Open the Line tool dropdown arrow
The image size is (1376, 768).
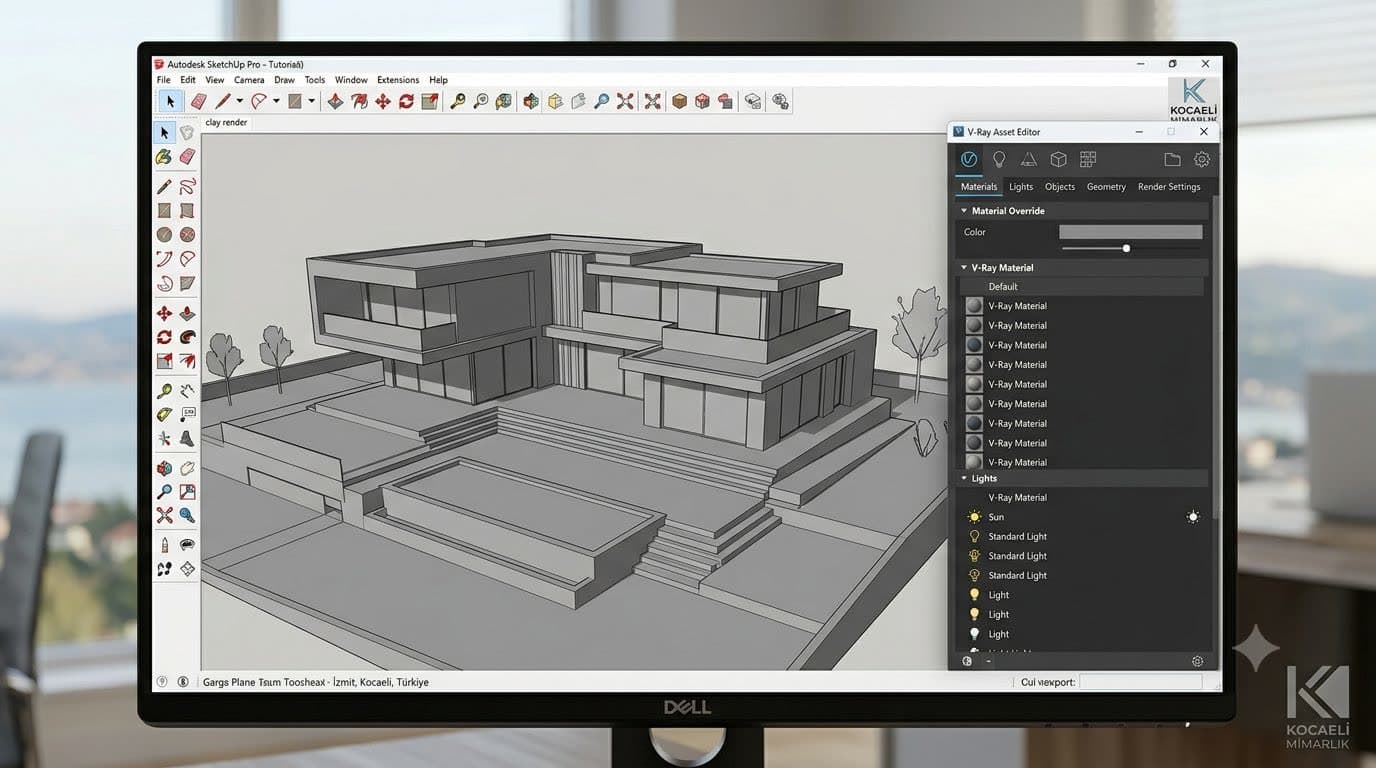tap(239, 101)
